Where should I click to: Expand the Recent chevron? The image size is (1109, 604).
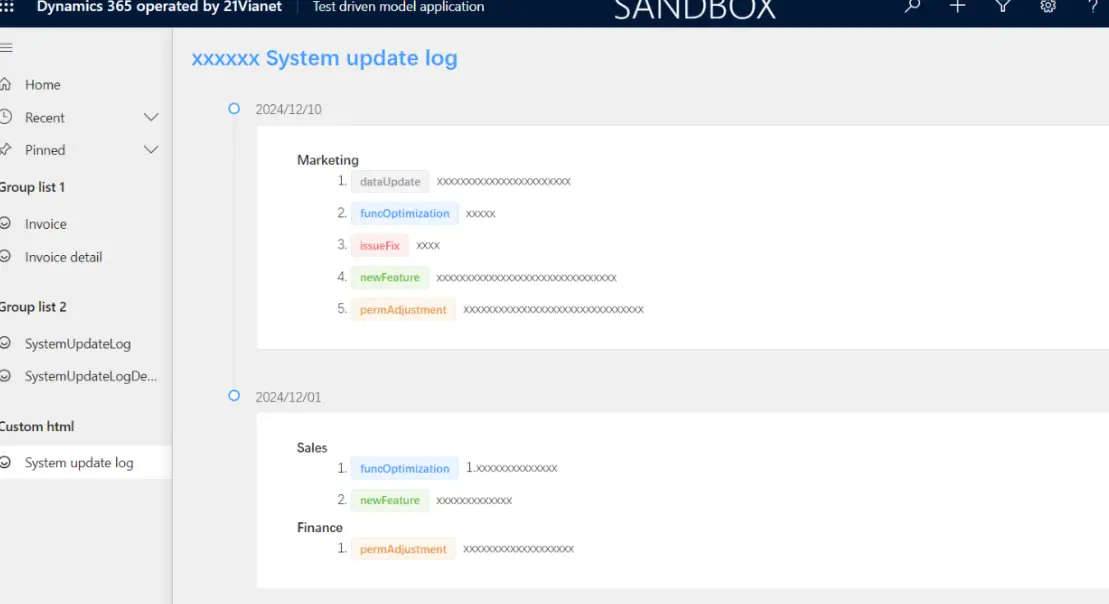pyautogui.click(x=151, y=118)
